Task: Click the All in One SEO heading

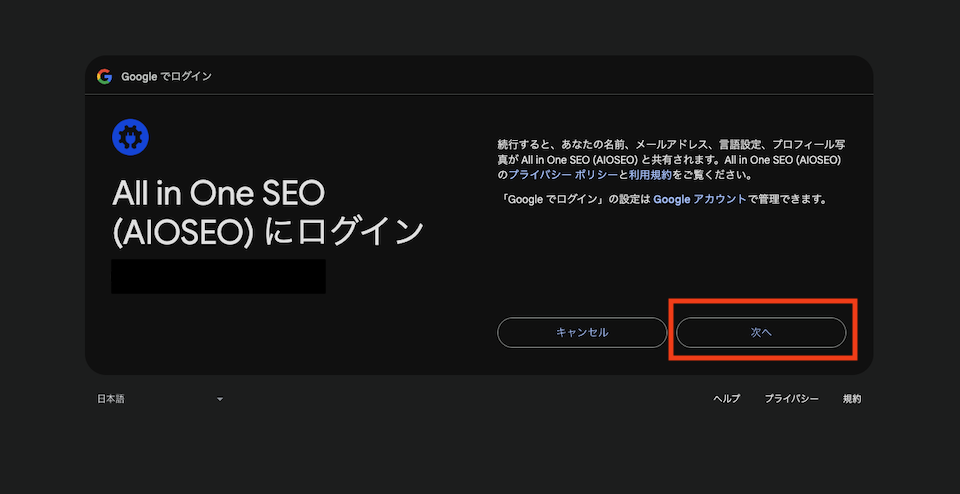Action: tap(268, 214)
